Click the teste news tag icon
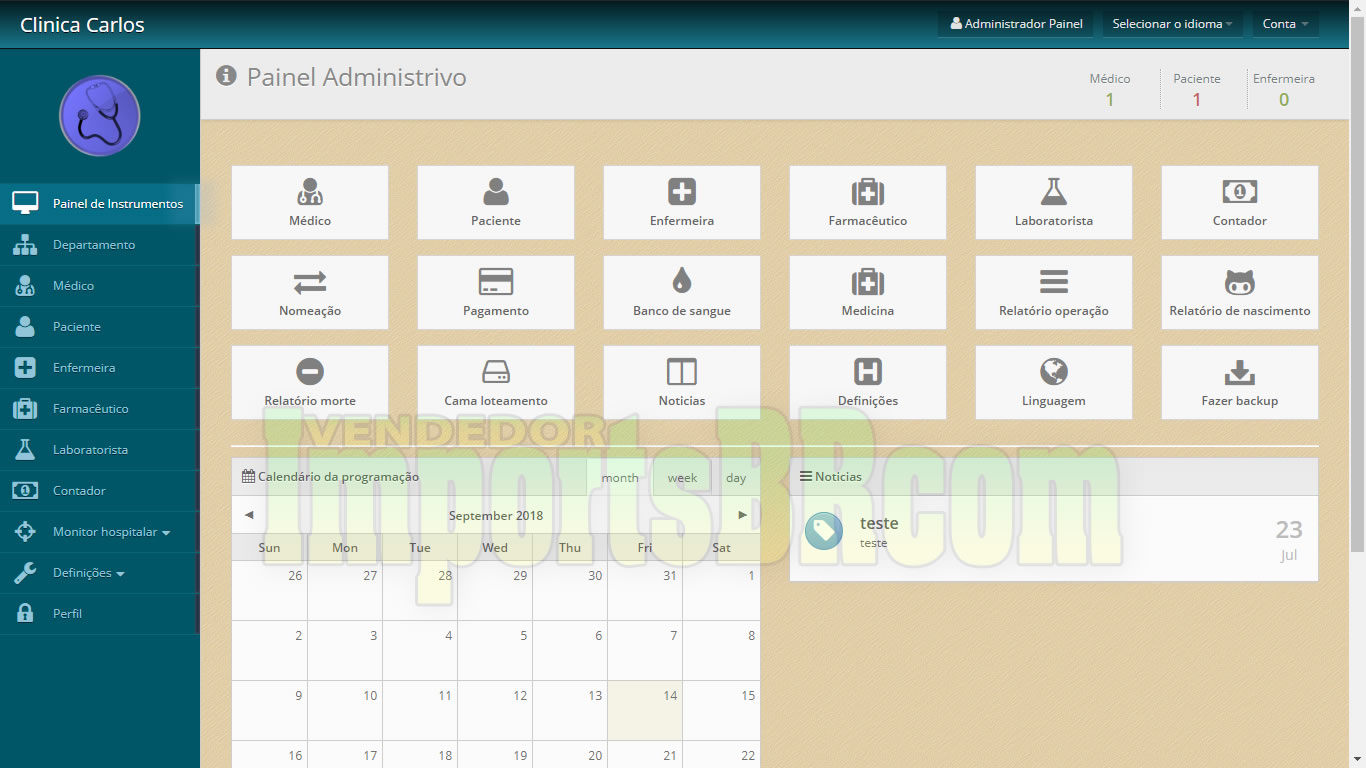 click(x=824, y=531)
